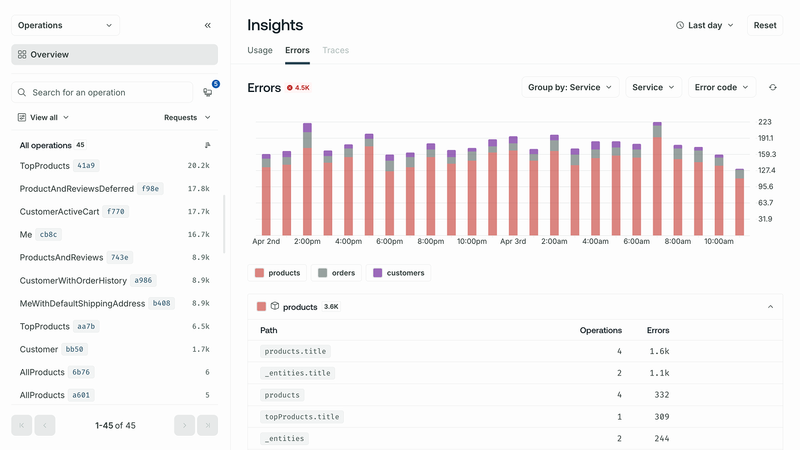Select the Overview sidebar item
The height and width of the screenshot is (450, 800).
114,55
